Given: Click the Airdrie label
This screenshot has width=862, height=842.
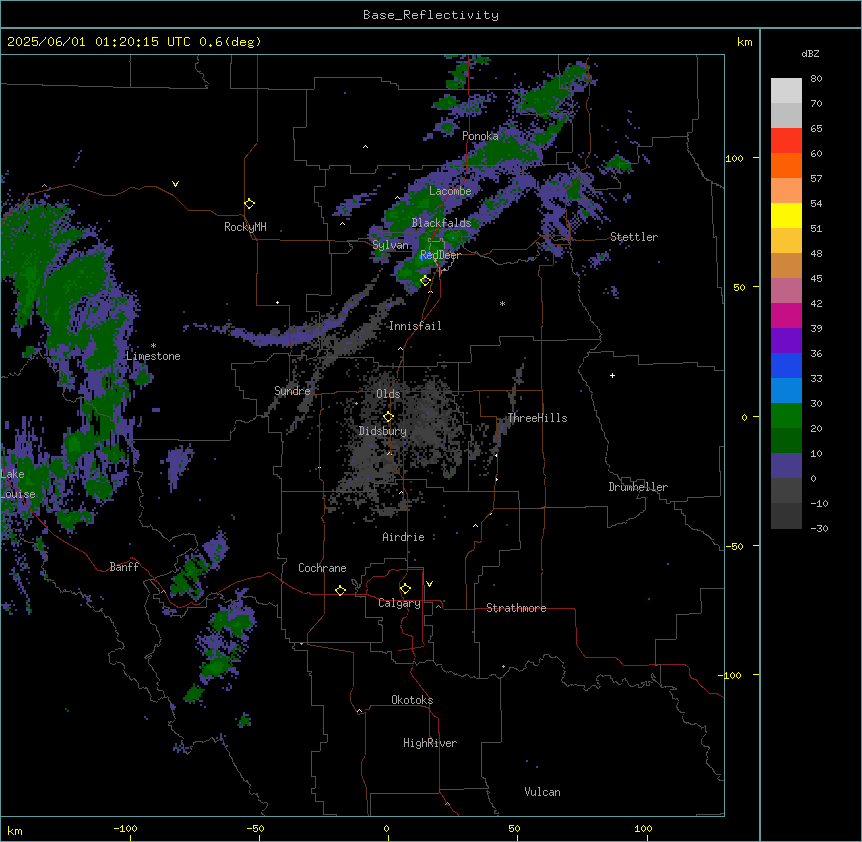Looking at the screenshot, I should [x=403, y=537].
